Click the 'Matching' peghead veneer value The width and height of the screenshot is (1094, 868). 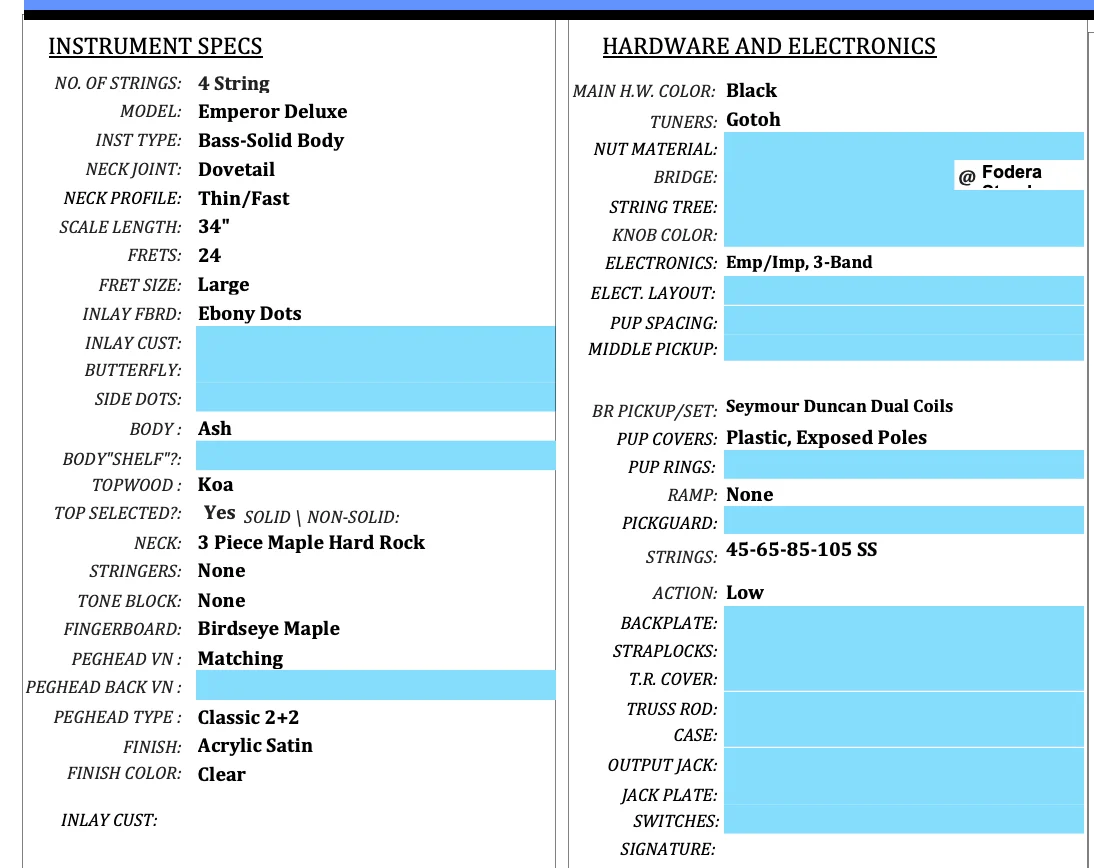click(240, 659)
